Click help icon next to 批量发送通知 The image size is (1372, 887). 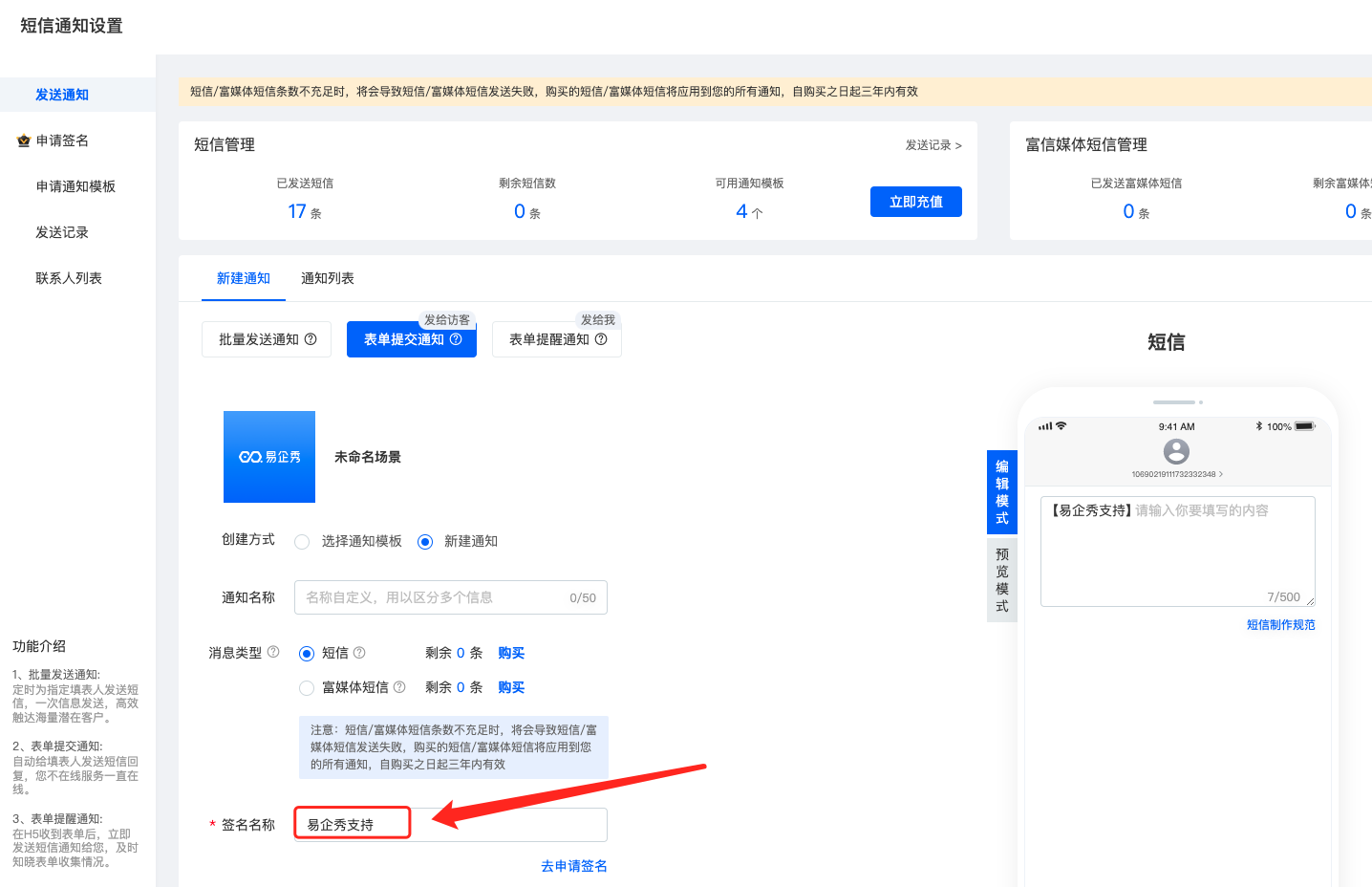311,339
